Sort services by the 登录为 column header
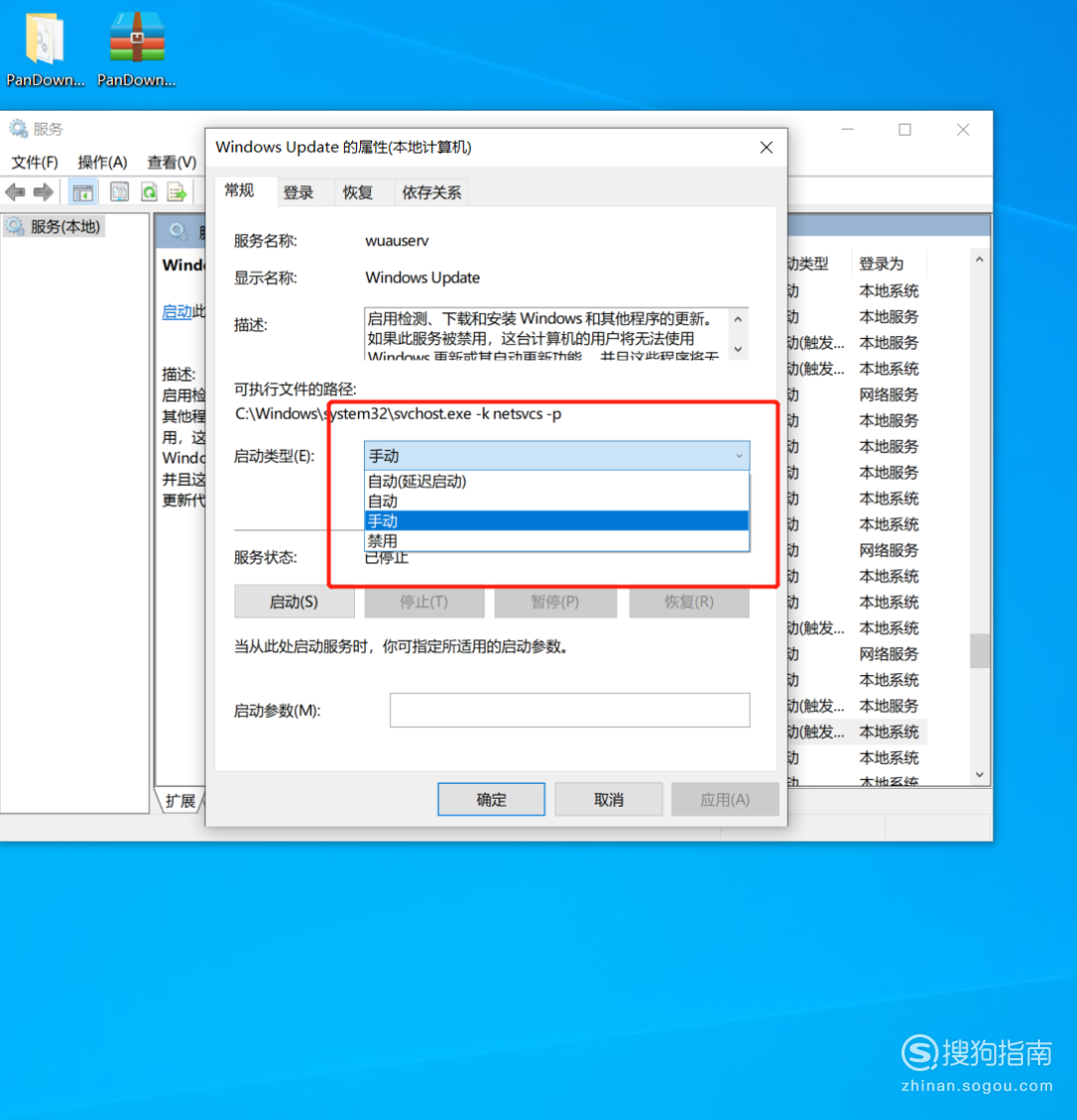This screenshot has width=1077, height=1120. click(889, 263)
